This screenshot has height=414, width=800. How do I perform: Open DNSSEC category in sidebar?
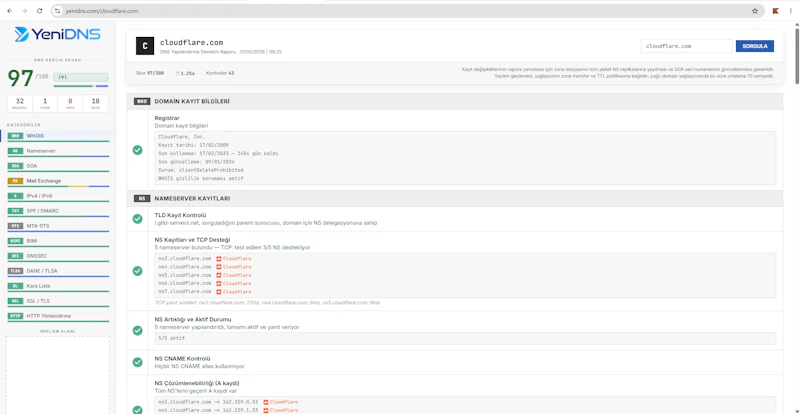(58, 256)
